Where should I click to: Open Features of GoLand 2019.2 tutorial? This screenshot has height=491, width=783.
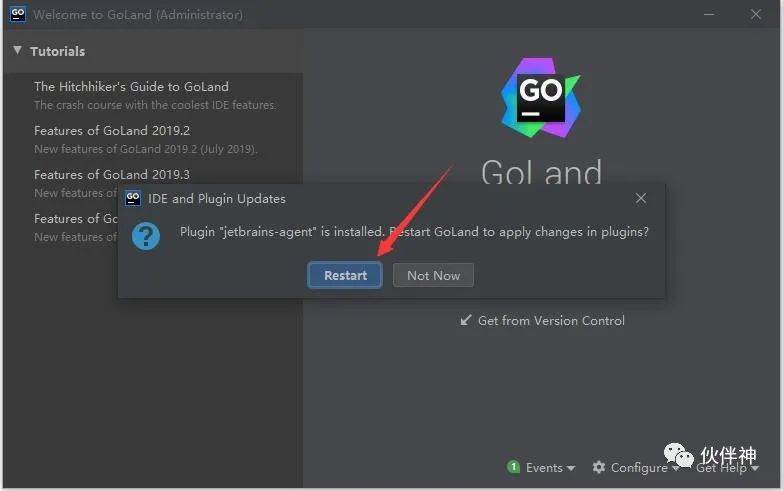(x=112, y=130)
